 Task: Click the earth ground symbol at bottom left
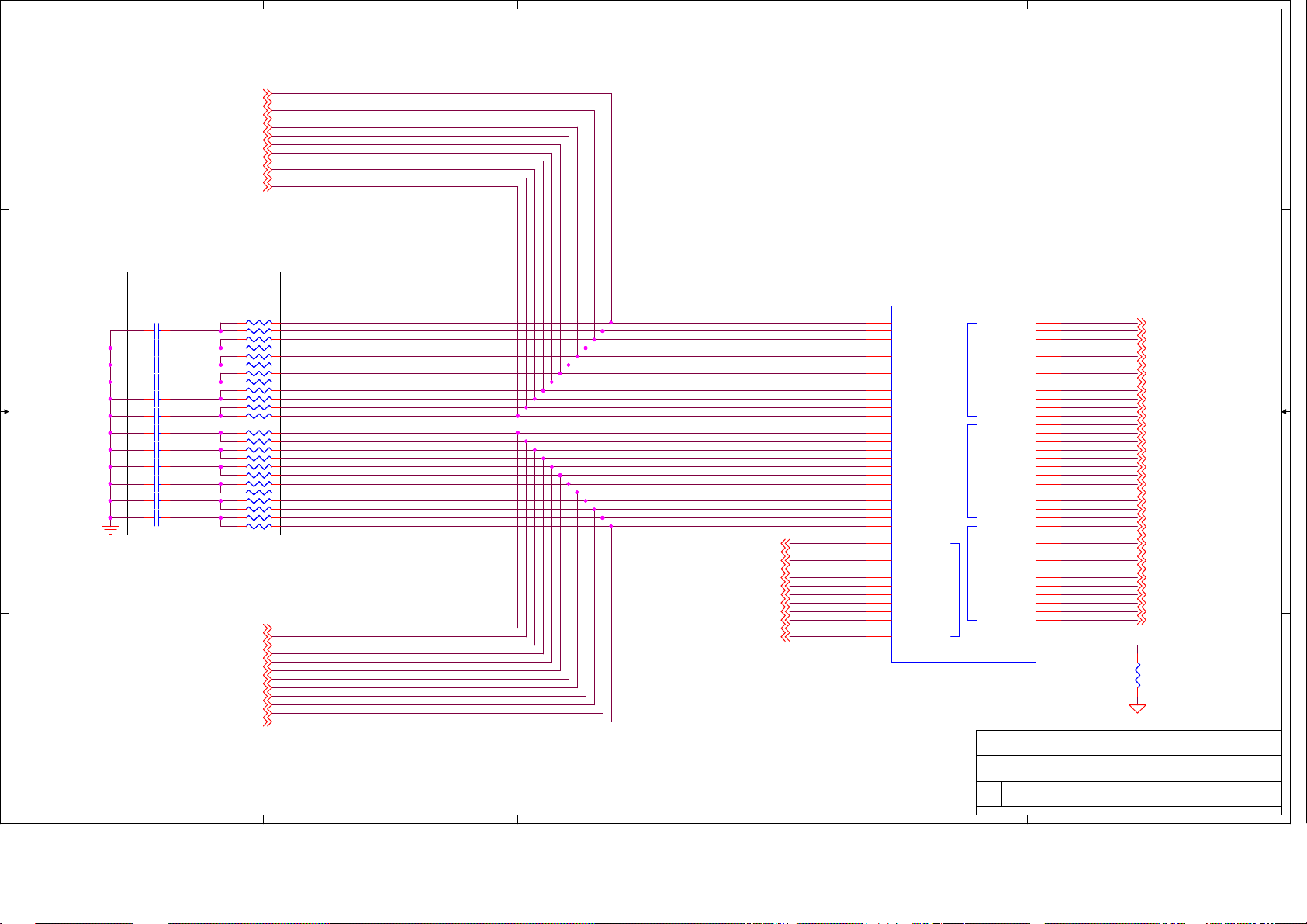click(110, 530)
